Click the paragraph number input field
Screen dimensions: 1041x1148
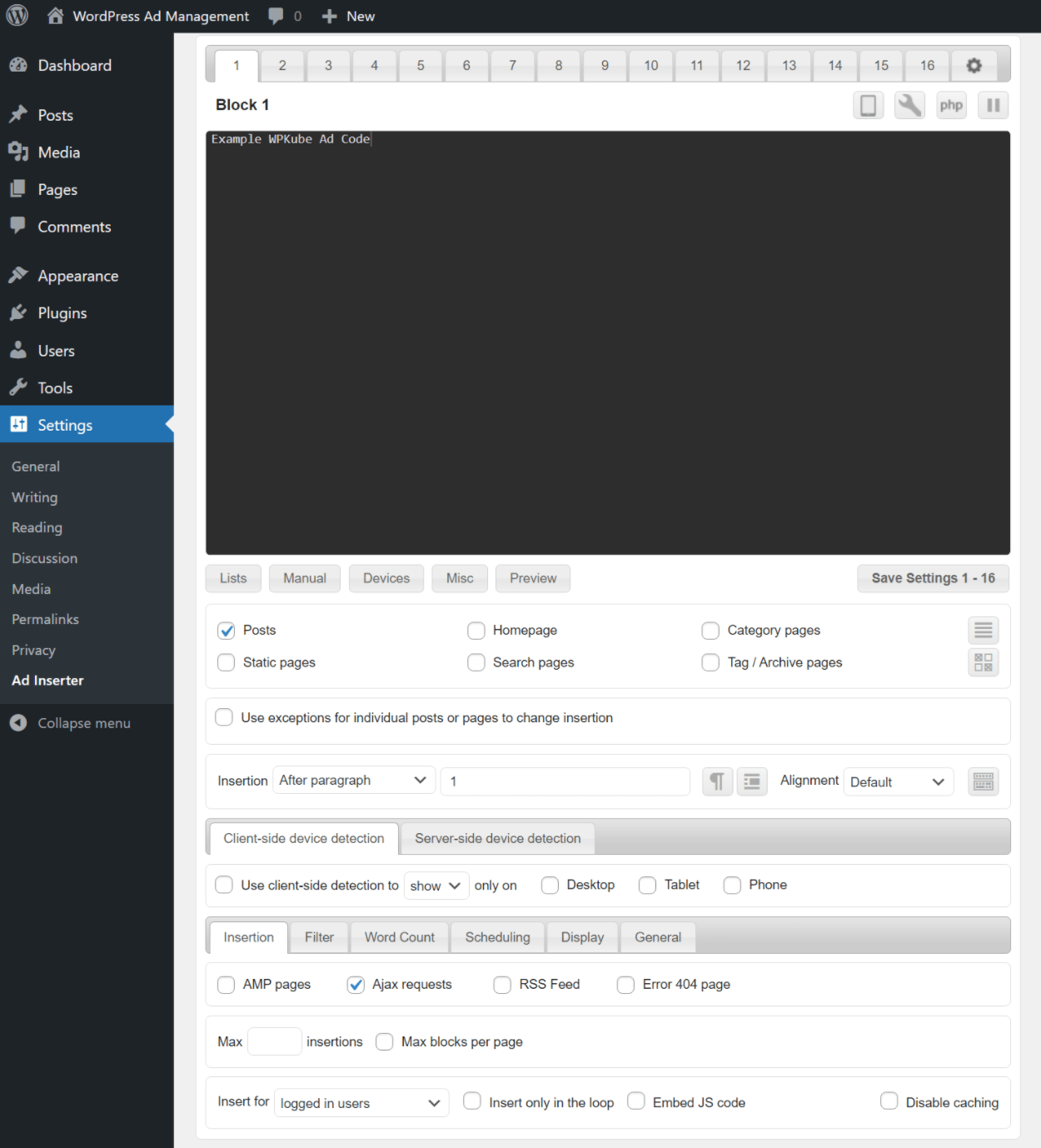(x=565, y=781)
